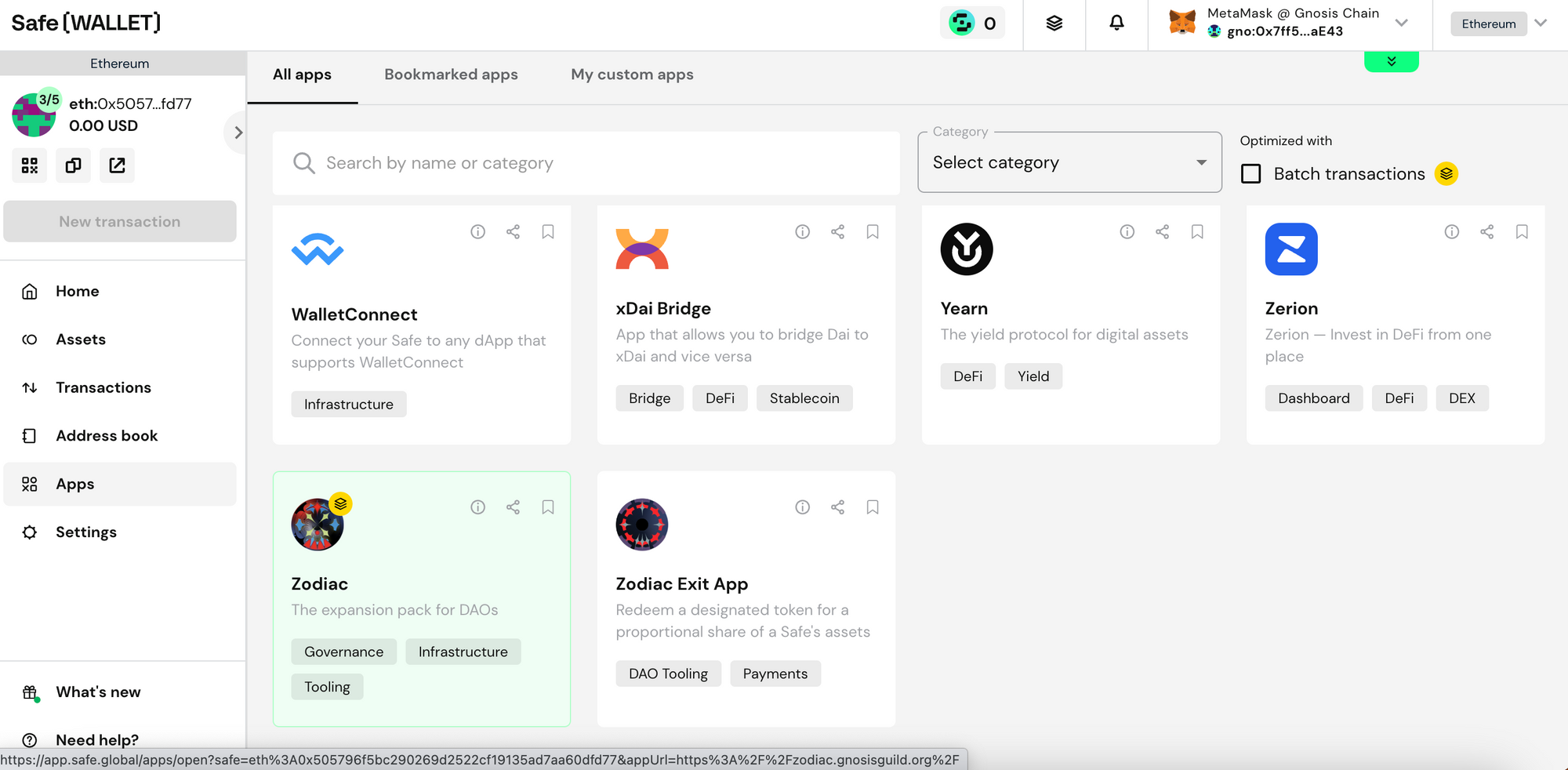Go to Home in sidebar
The width and height of the screenshot is (1568, 770).
(120, 292)
